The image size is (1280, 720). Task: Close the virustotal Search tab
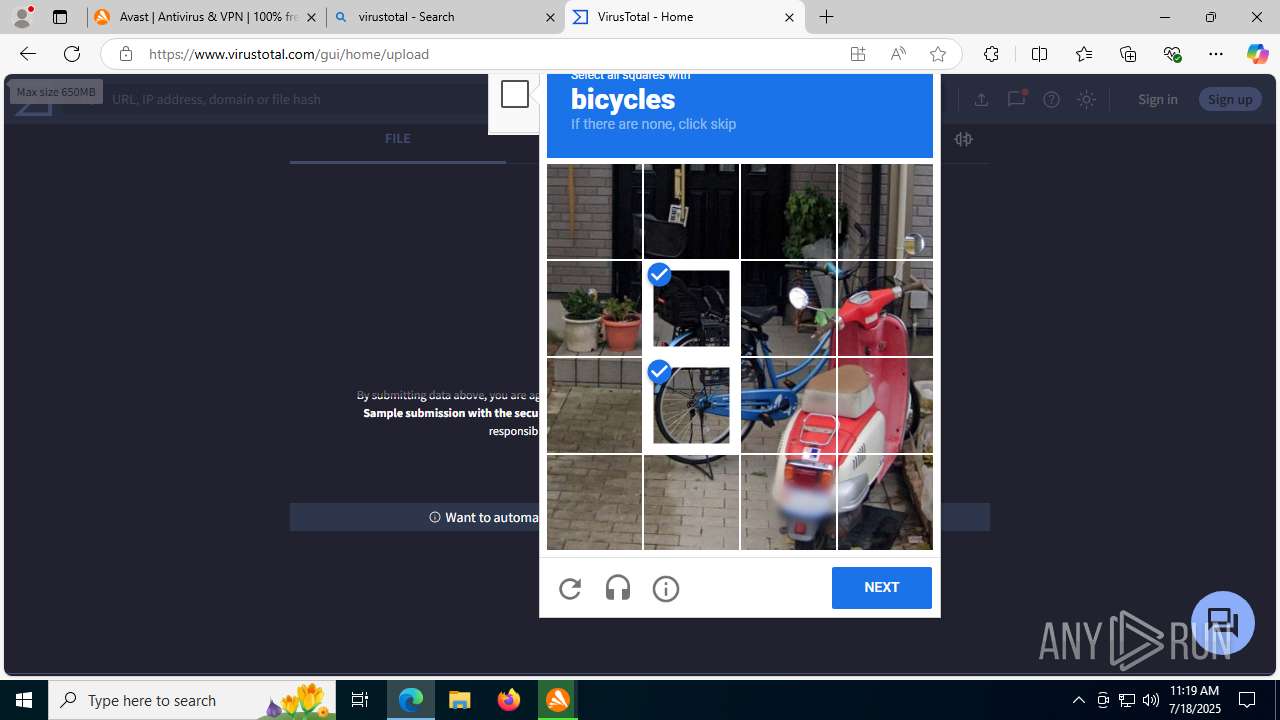click(x=550, y=17)
